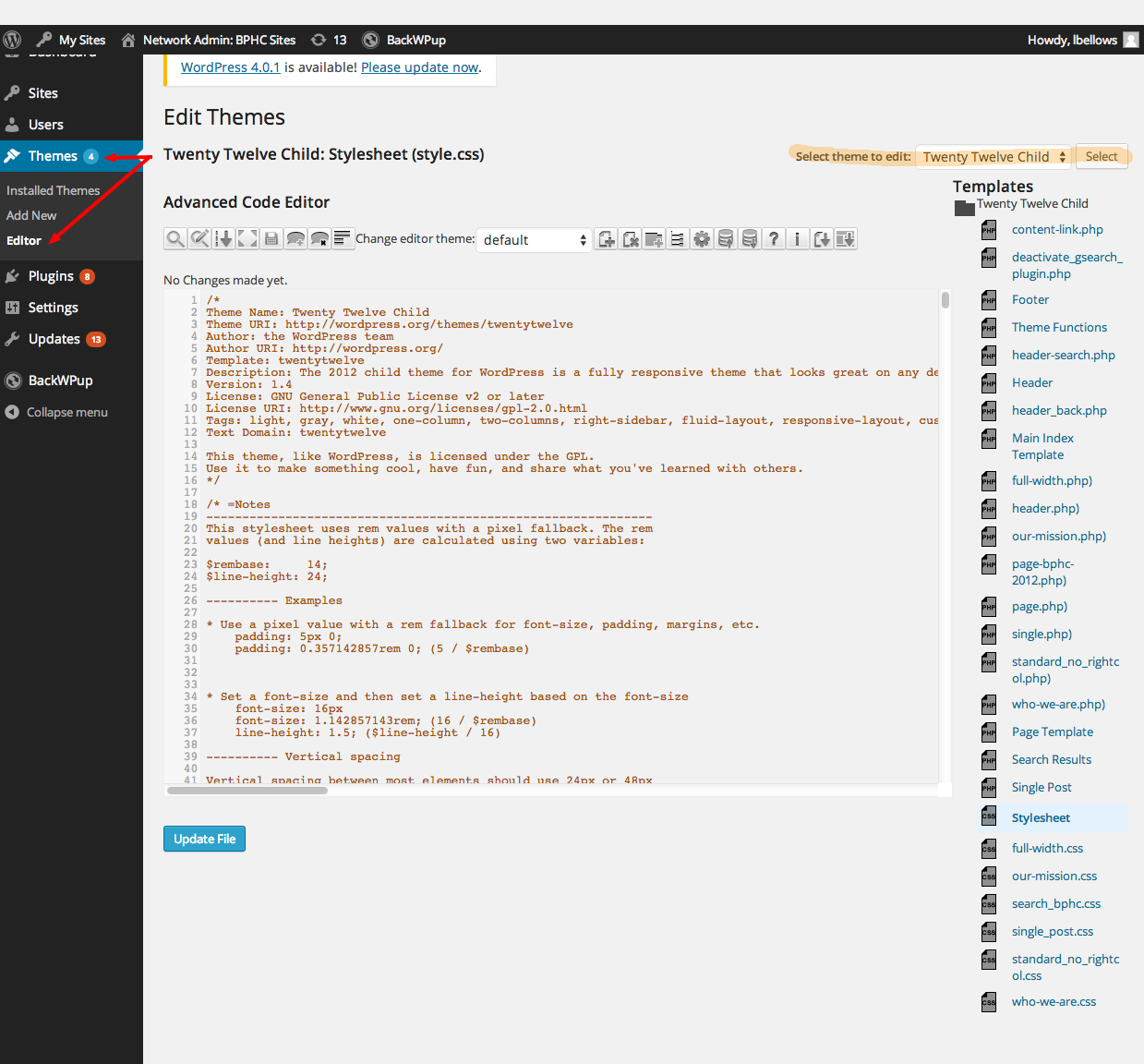This screenshot has width=1144, height=1064.
Task: Click the delete file icon
Action: click(631, 239)
